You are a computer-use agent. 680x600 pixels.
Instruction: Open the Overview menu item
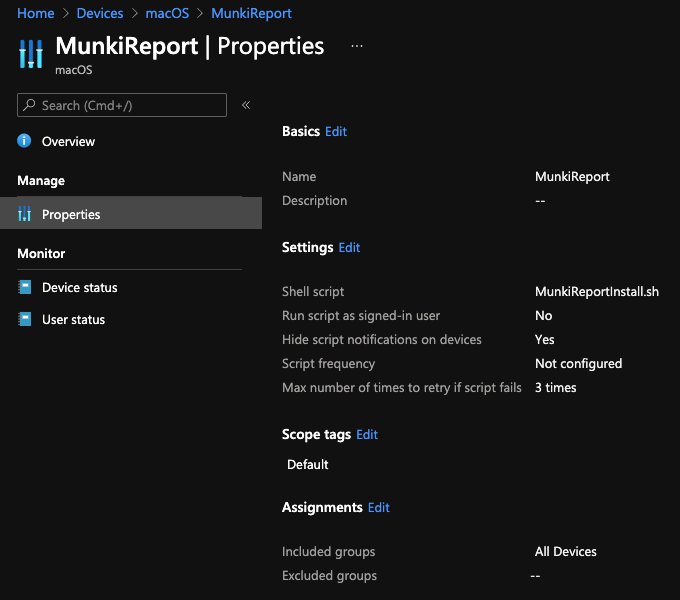(68, 141)
